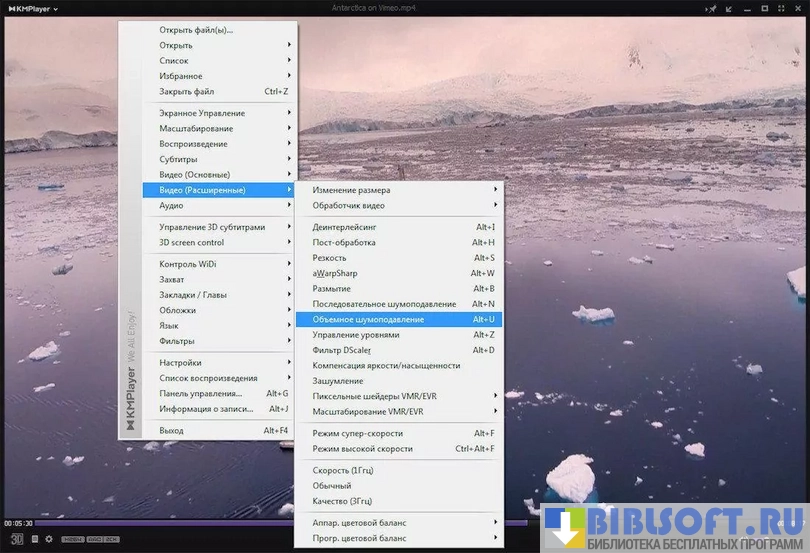Click Выход to exit the player
810x553 pixels.
(171, 431)
